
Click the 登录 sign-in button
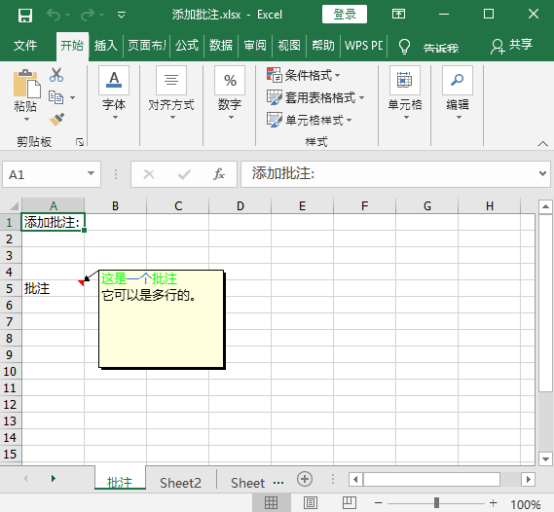pos(344,14)
